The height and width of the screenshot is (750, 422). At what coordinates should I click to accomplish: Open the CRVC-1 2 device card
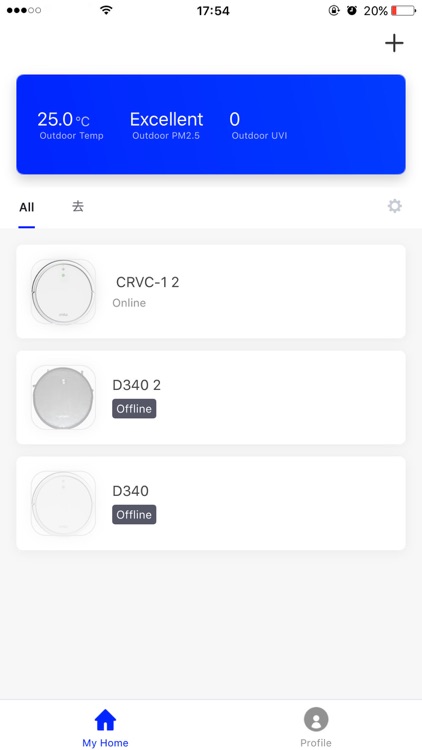click(x=211, y=291)
